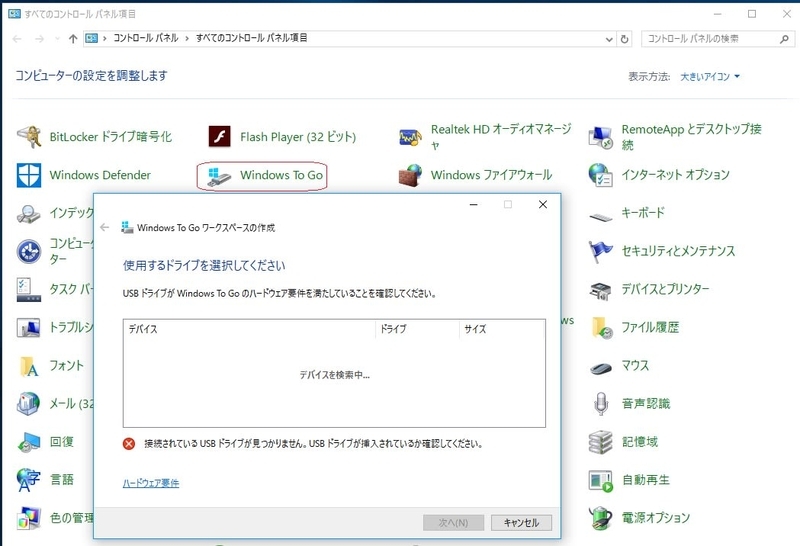
Task: Open 自動再生 icon
Action: (x=601, y=480)
